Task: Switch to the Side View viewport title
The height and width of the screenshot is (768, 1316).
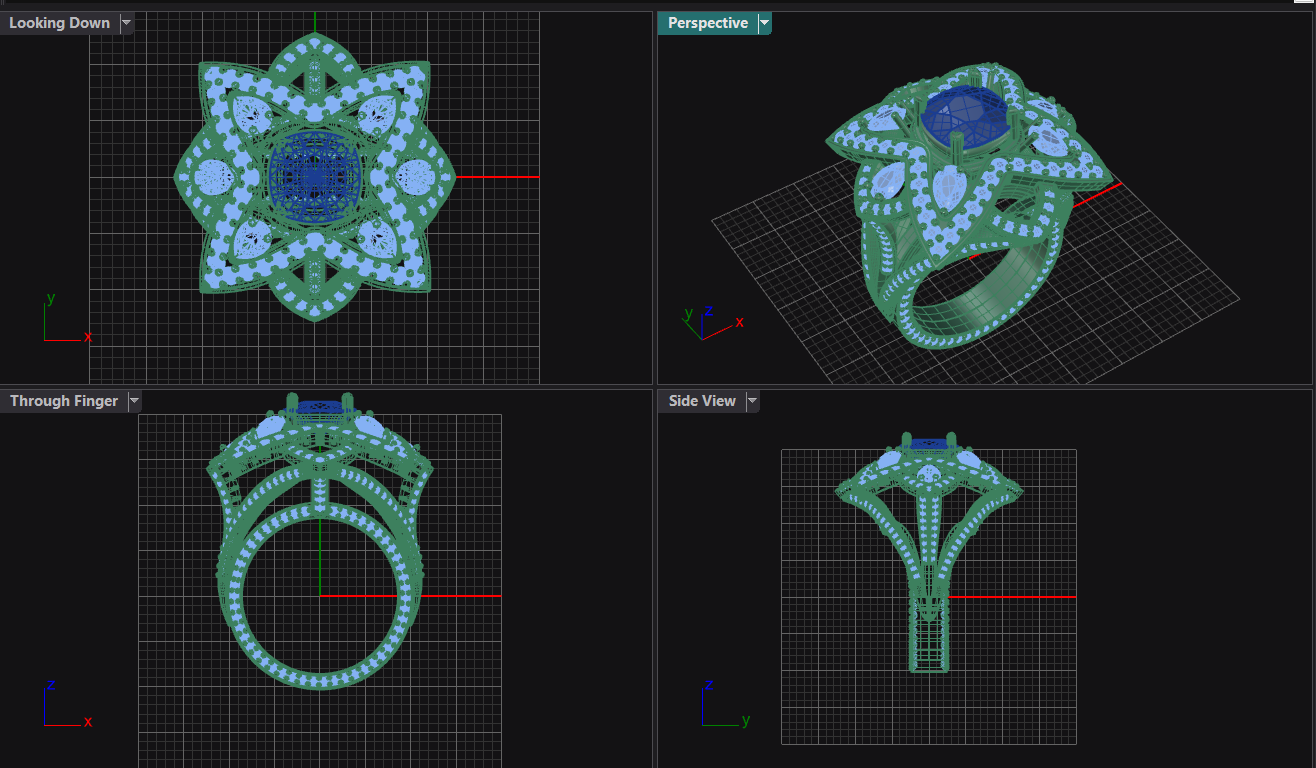Action: [702, 401]
